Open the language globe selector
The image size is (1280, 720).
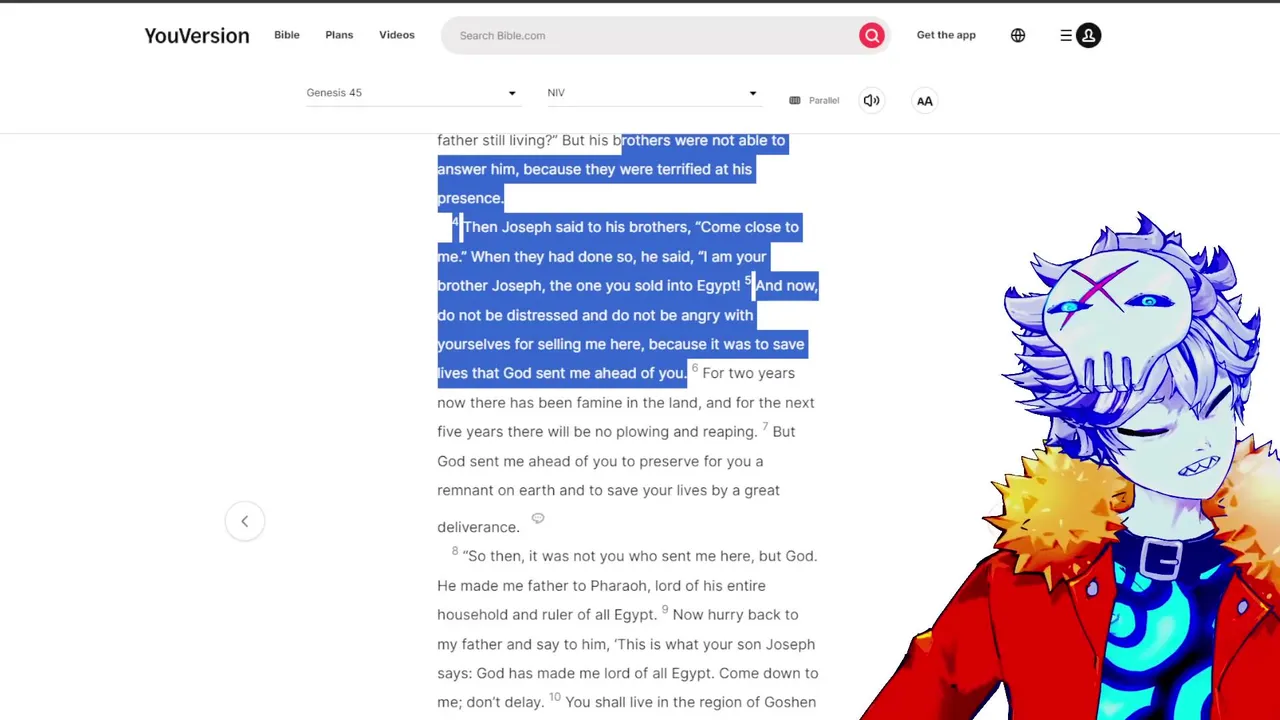click(1018, 36)
